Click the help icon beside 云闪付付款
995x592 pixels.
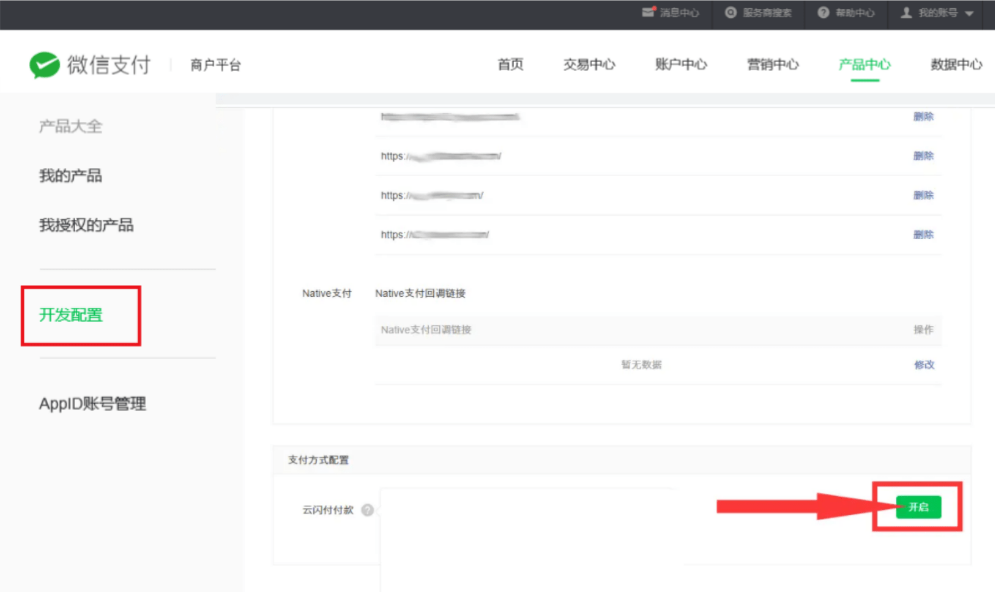(x=368, y=510)
